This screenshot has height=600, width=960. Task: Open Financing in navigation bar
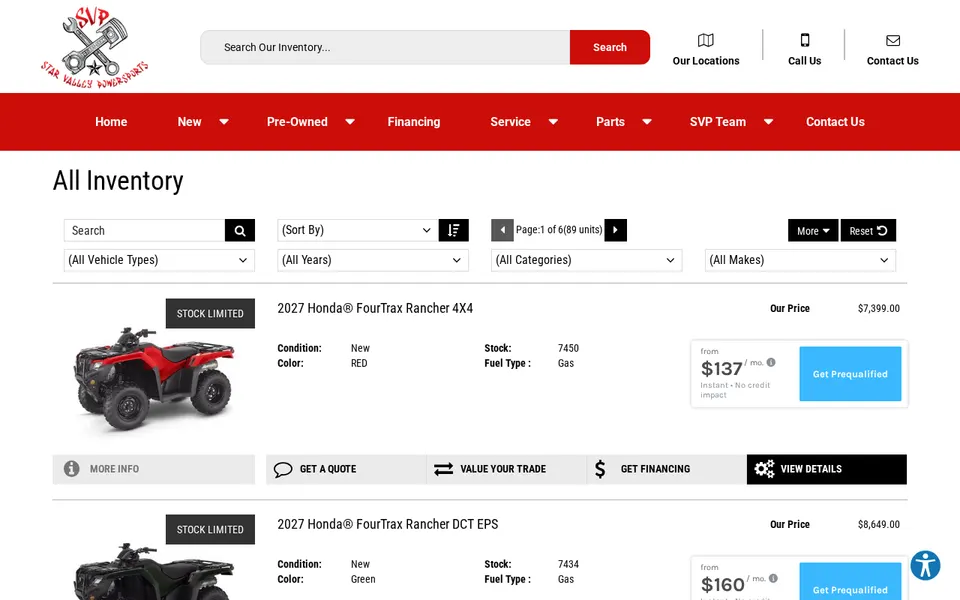414,122
